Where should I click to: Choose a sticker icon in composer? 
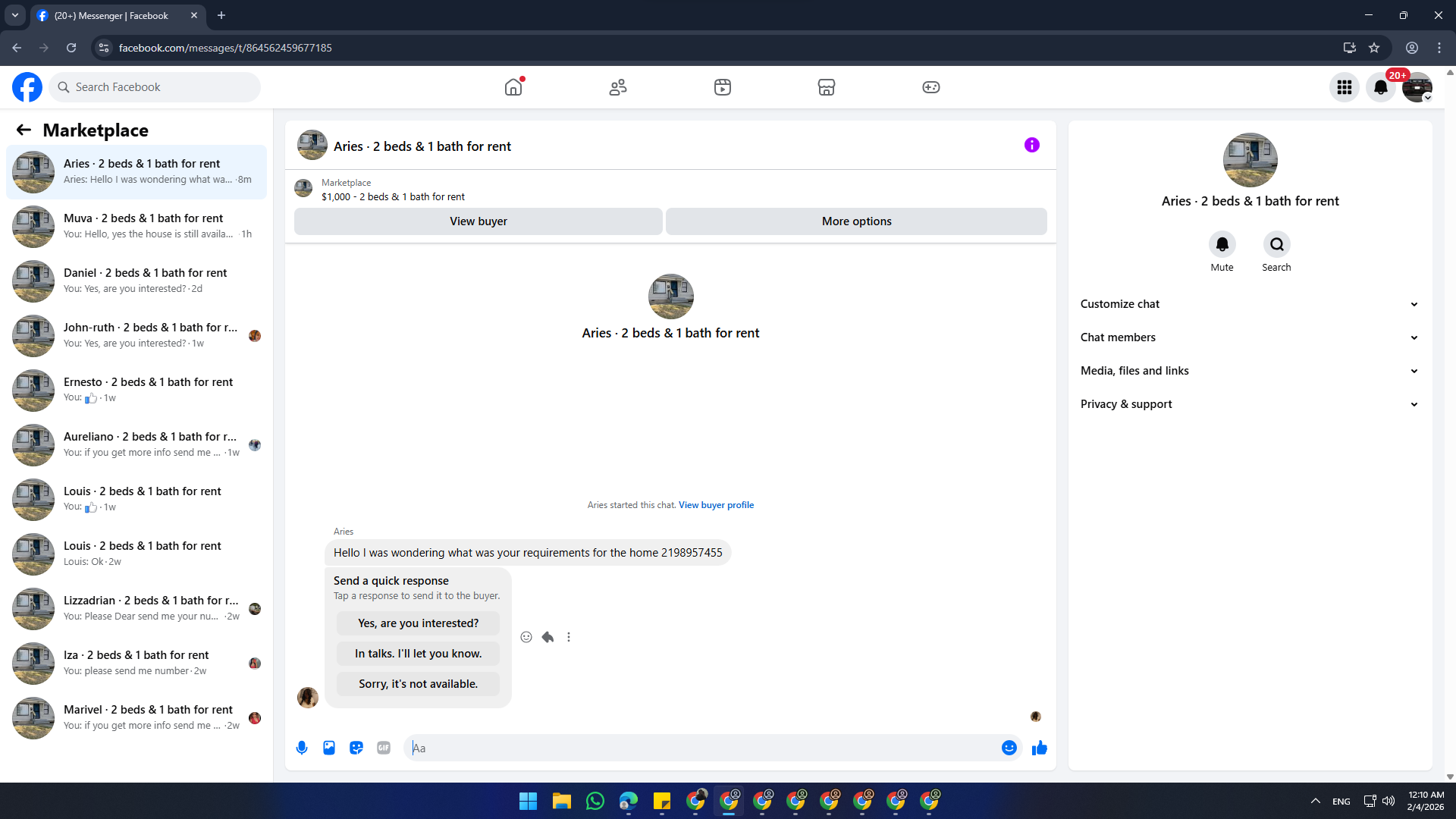[x=356, y=748]
